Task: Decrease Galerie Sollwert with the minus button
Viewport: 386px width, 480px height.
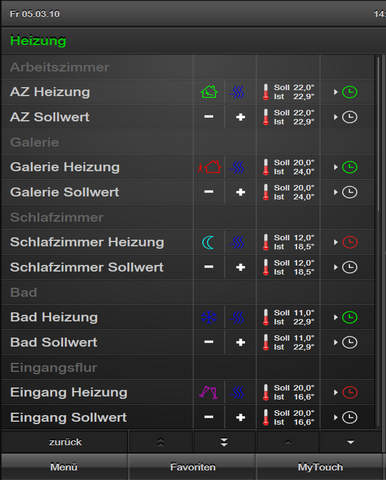Action: click(x=209, y=192)
